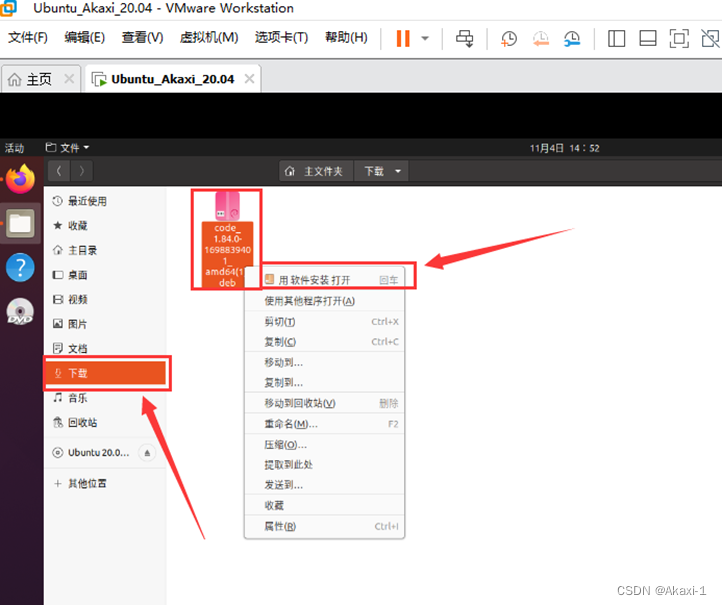Click the date and time 11月4日 14:52

[x=565, y=148]
